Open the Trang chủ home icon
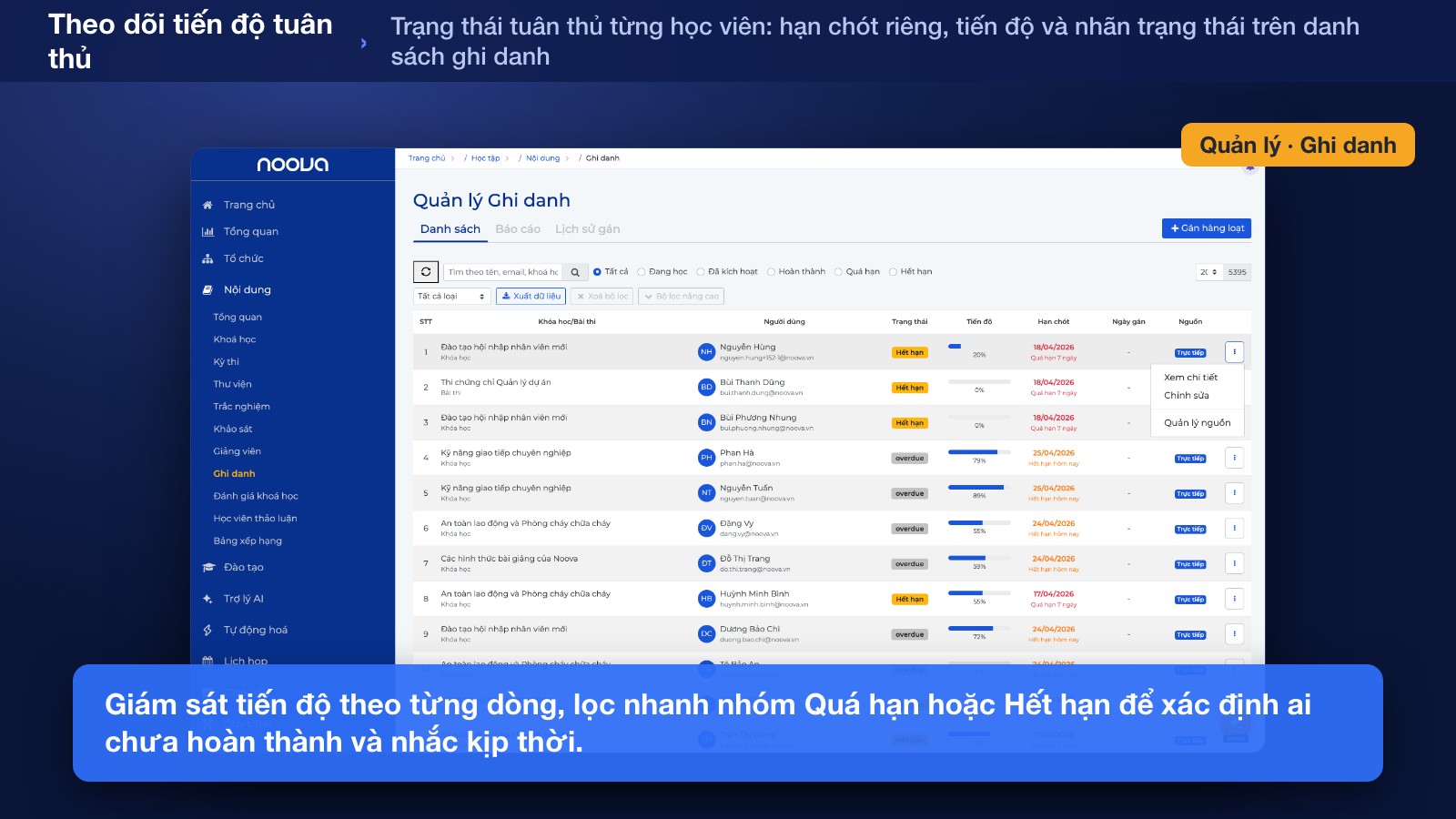Screen dimensions: 1456x819 point(207,205)
